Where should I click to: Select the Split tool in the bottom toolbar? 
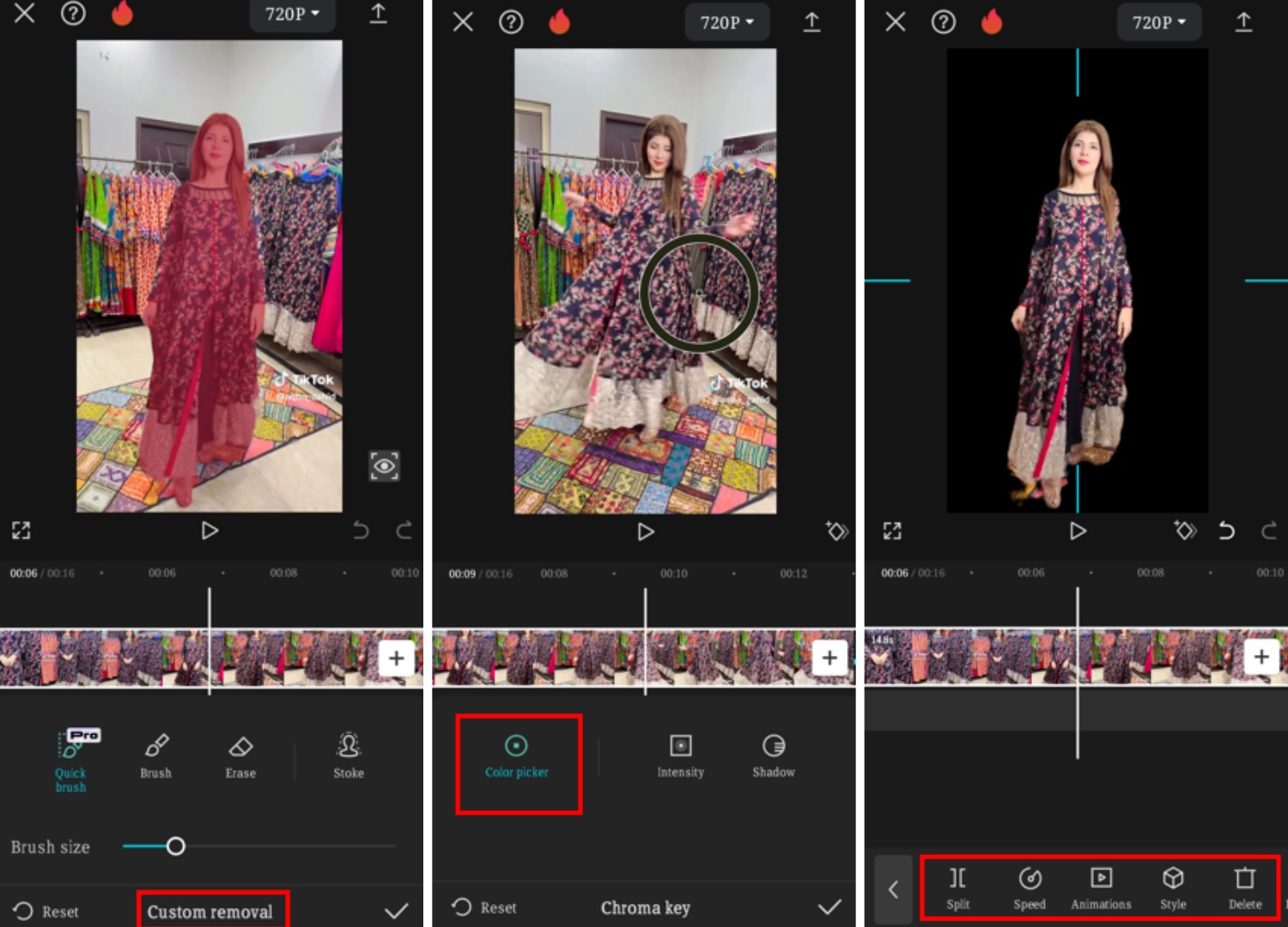click(x=958, y=888)
